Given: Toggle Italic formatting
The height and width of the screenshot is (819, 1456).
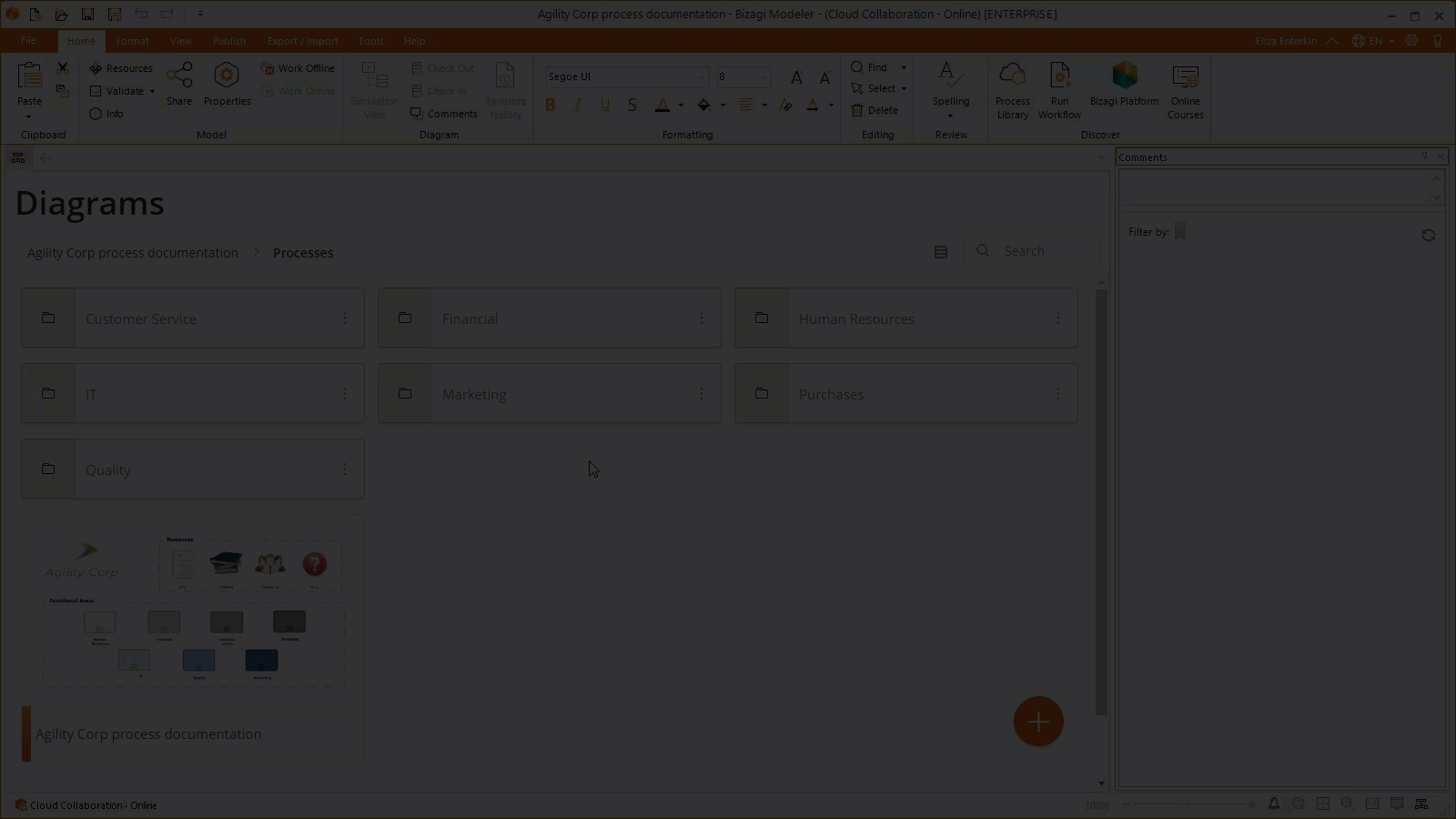Looking at the screenshot, I should click(x=577, y=106).
